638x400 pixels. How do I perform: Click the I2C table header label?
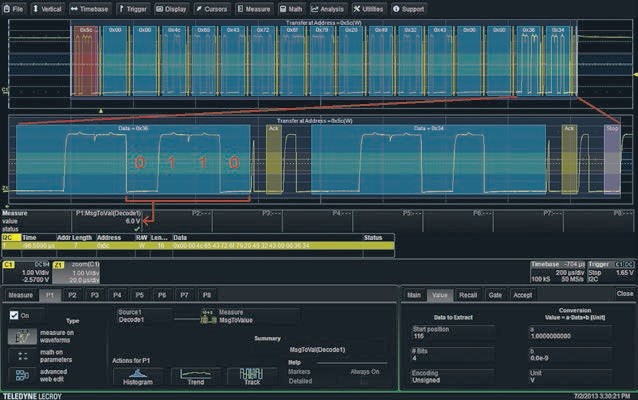(x=11, y=238)
